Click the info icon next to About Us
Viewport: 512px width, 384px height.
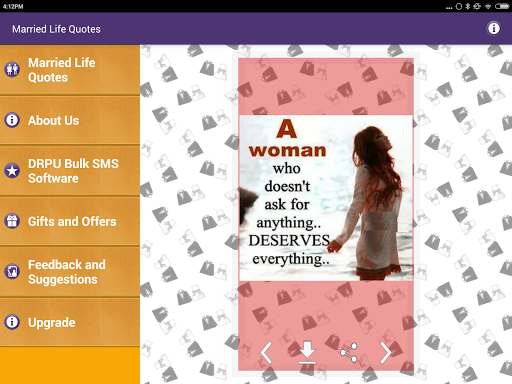(x=12, y=120)
